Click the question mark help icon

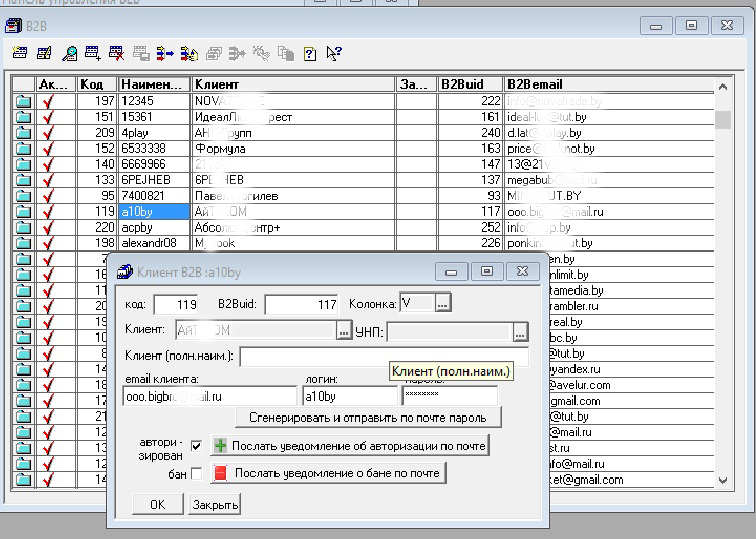pyautogui.click(x=310, y=53)
